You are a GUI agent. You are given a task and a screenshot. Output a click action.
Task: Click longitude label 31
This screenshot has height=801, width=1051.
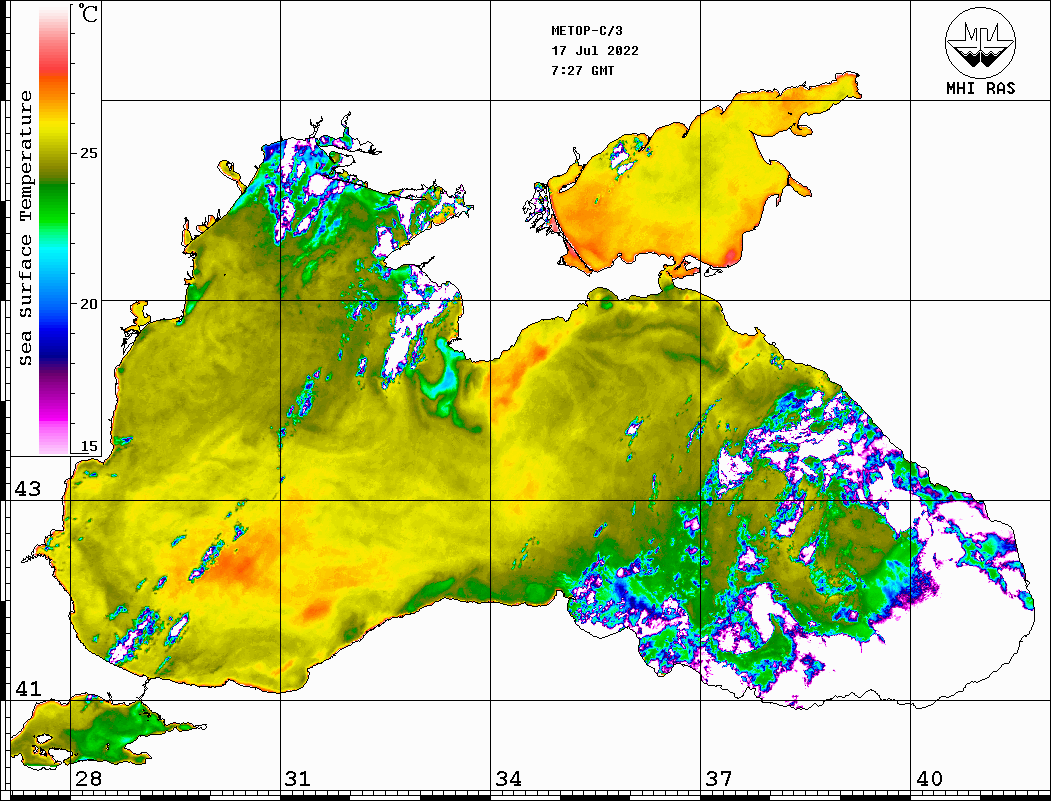click(x=298, y=778)
